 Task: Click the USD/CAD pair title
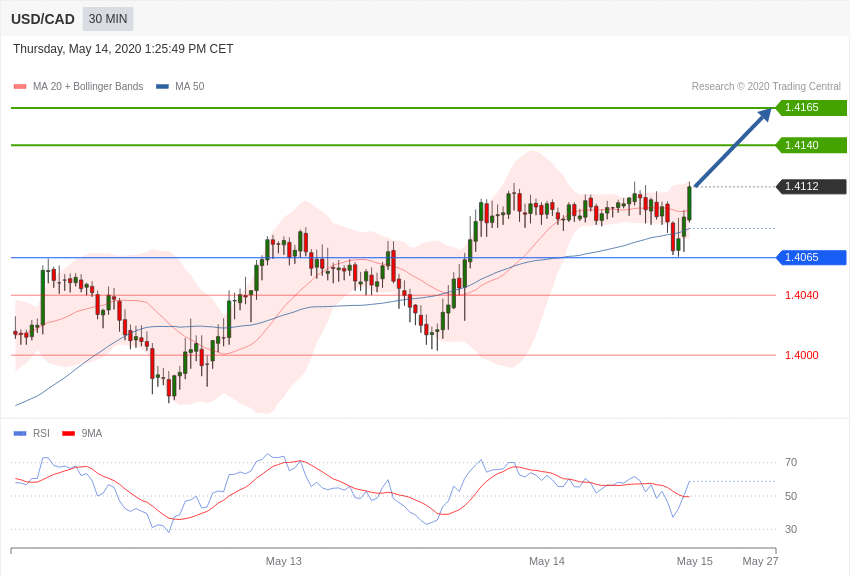pos(43,19)
